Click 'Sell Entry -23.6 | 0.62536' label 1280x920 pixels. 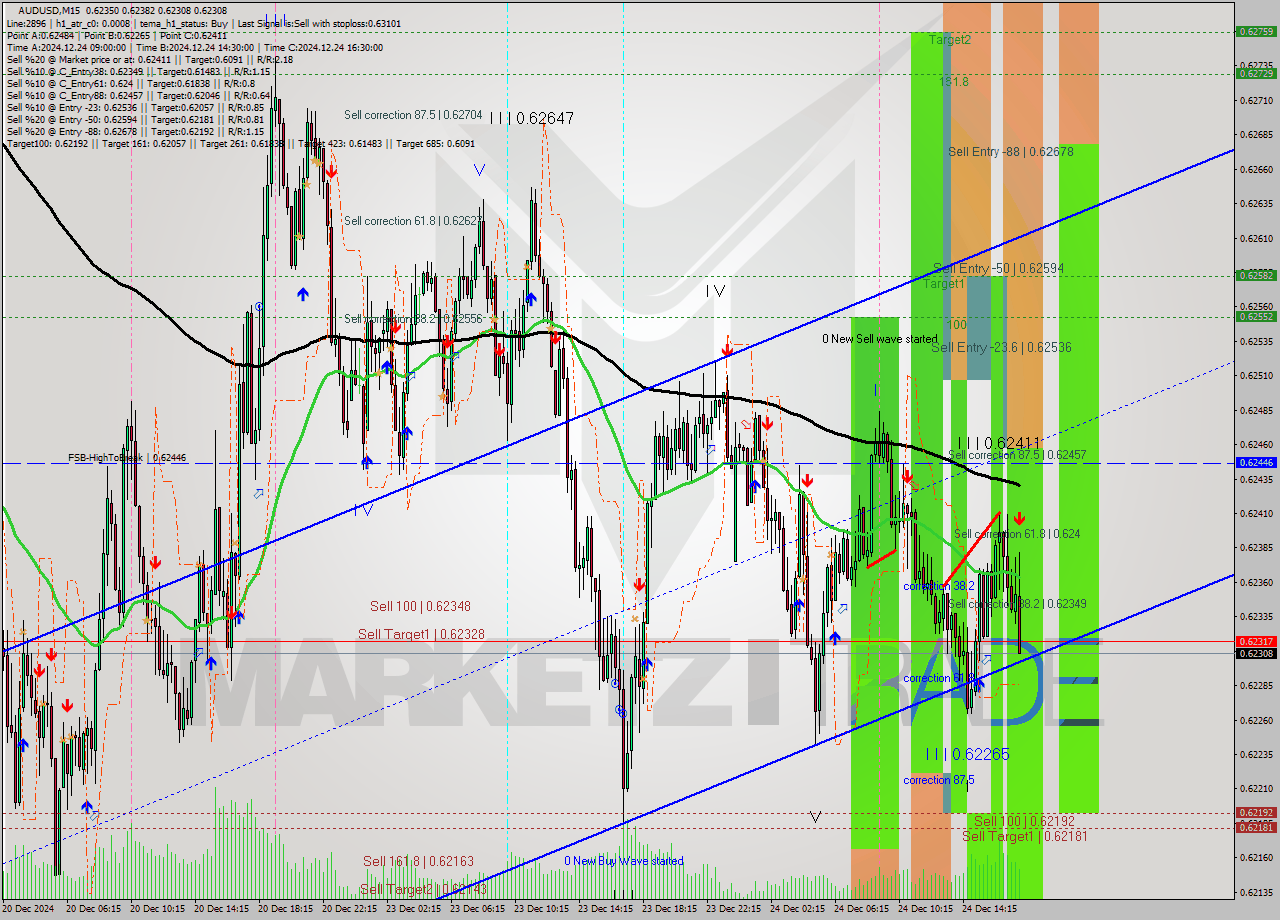[1001, 347]
